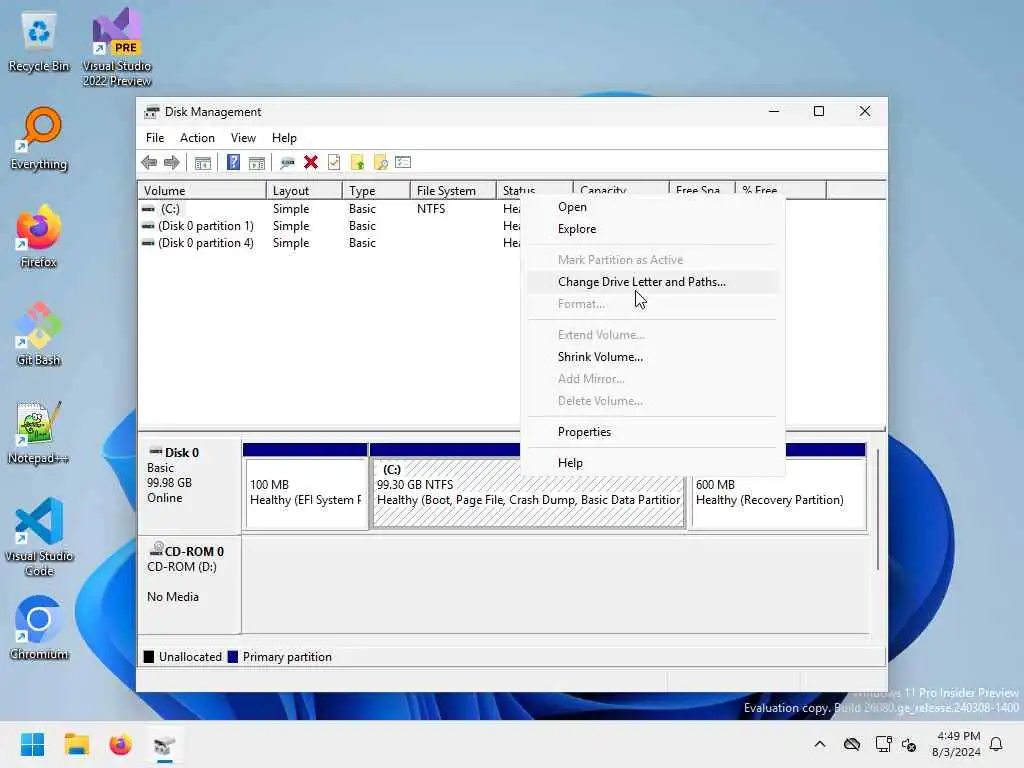This screenshot has width=1024, height=768.
Task: Open the View menu
Action: point(243,138)
